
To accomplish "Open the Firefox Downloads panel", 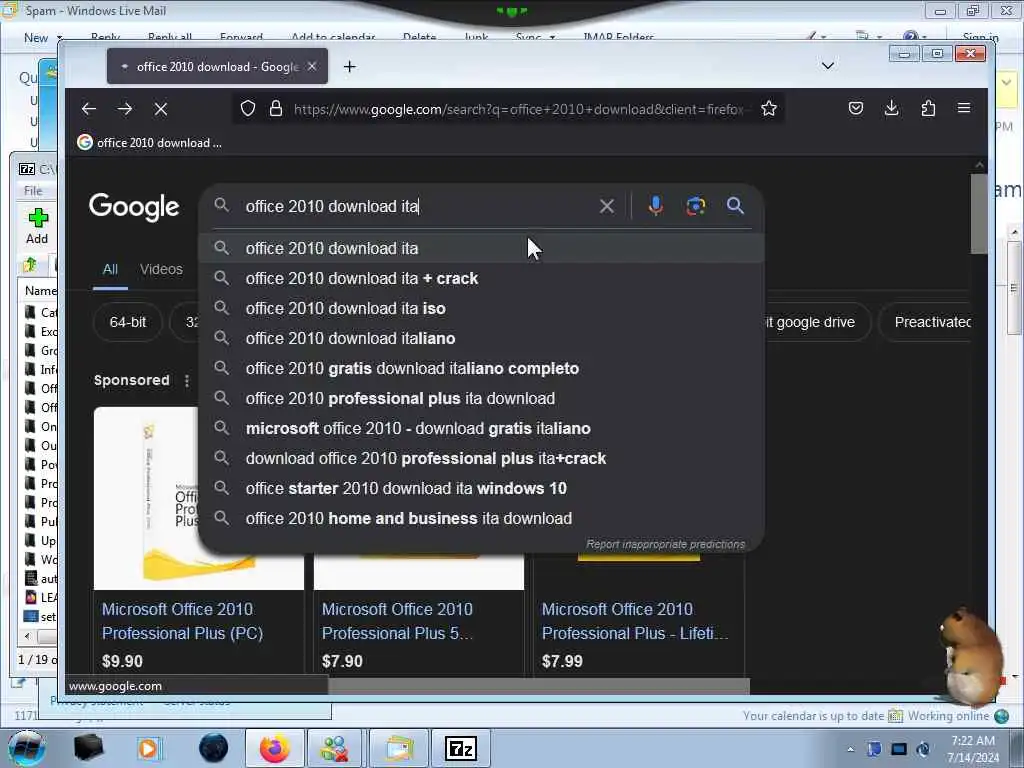I will (x=891, y=108).
